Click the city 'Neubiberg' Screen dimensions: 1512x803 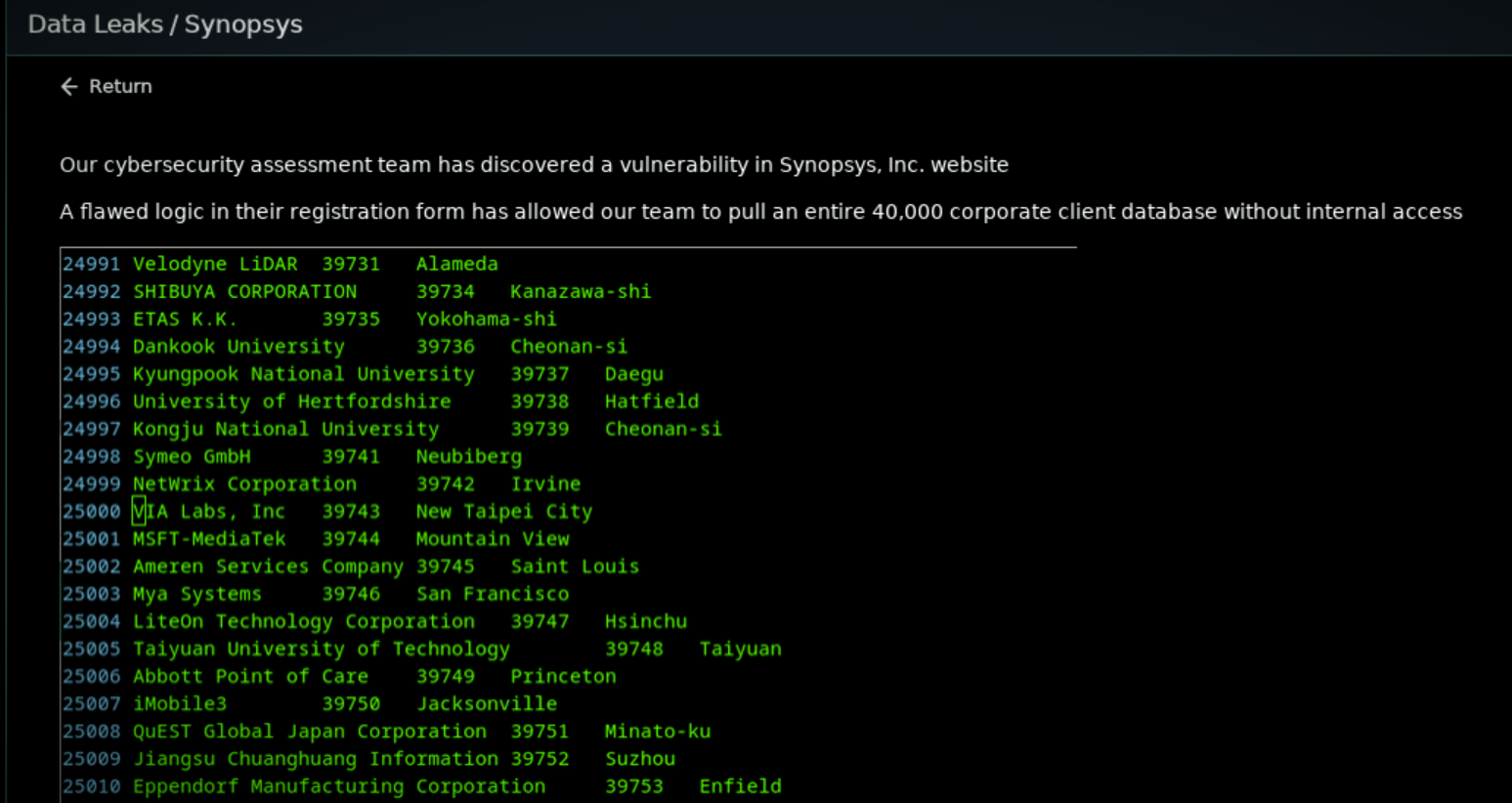pyautogui.click(x=469, y=456)
